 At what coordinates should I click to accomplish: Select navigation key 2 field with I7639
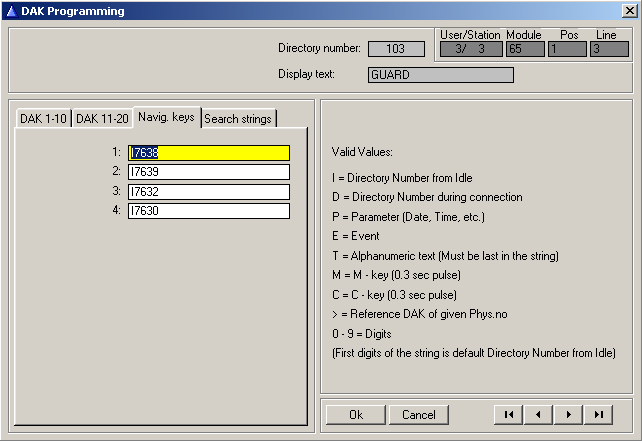click(x=208, y=172)
